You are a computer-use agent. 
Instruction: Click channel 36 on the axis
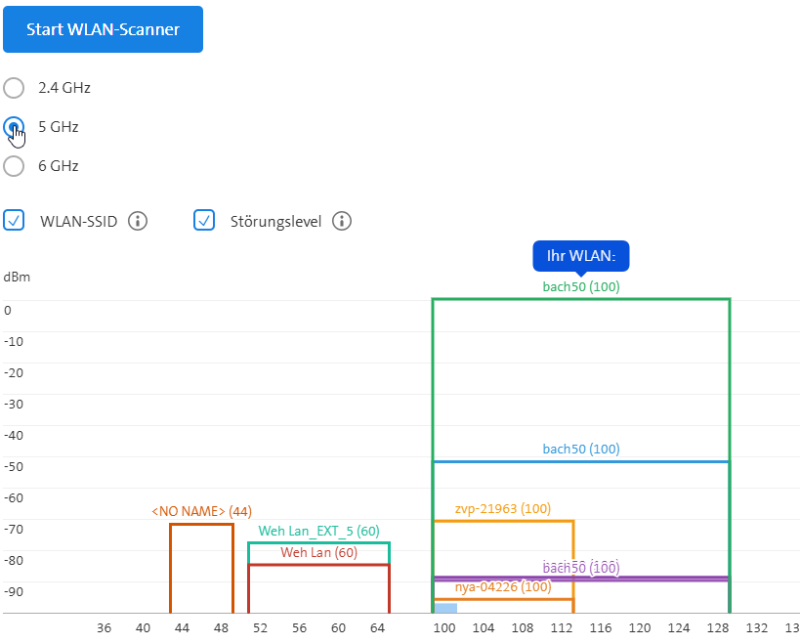tap(104, 628)
